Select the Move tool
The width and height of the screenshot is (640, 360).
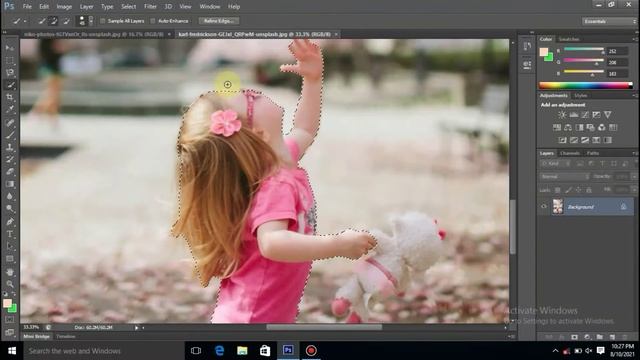tap(10, 48)
